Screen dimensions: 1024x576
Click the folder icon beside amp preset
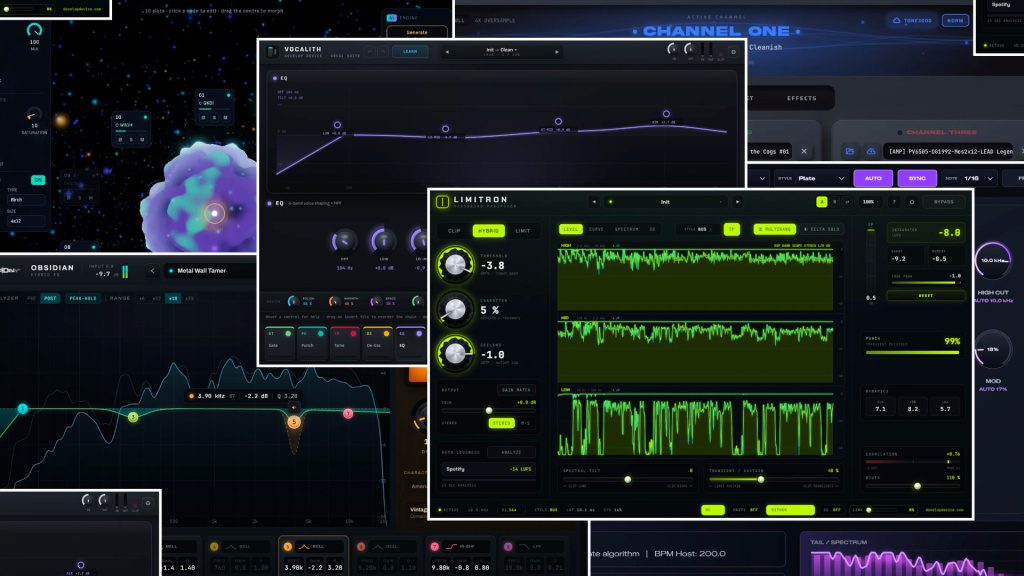(850, 151)
